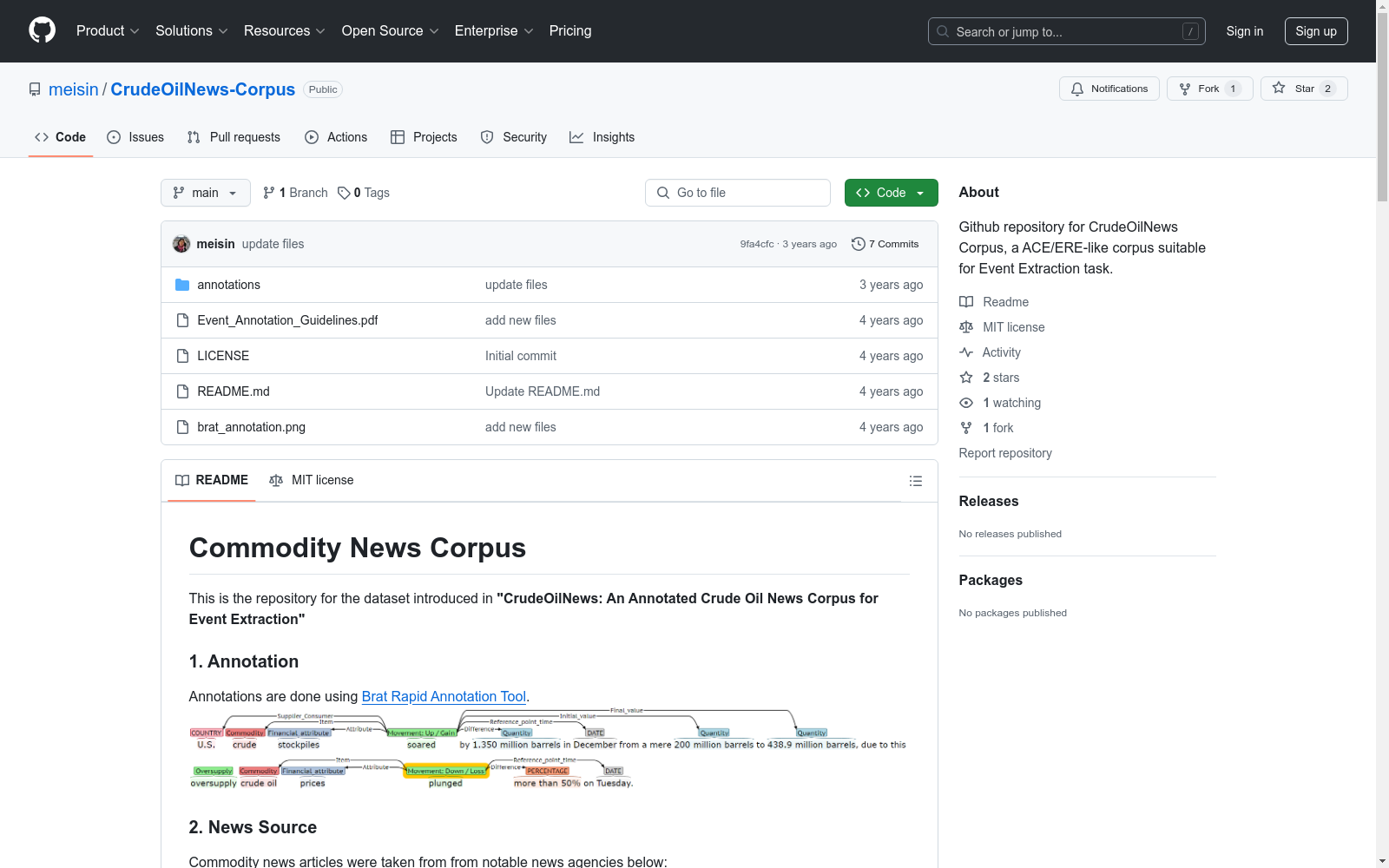Open the README outline list icon
Image resolution: width=1389 pixels, height=868 pixels.
point(915,481)
